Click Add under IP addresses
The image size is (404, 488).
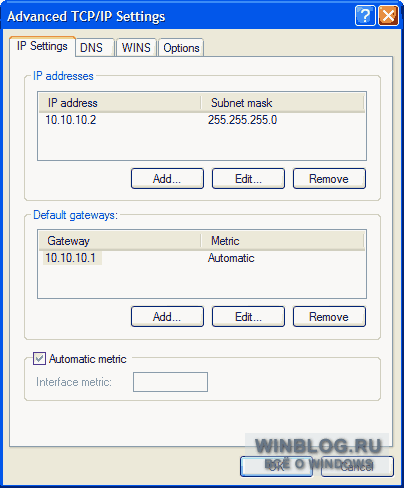[x=167, y=179]
